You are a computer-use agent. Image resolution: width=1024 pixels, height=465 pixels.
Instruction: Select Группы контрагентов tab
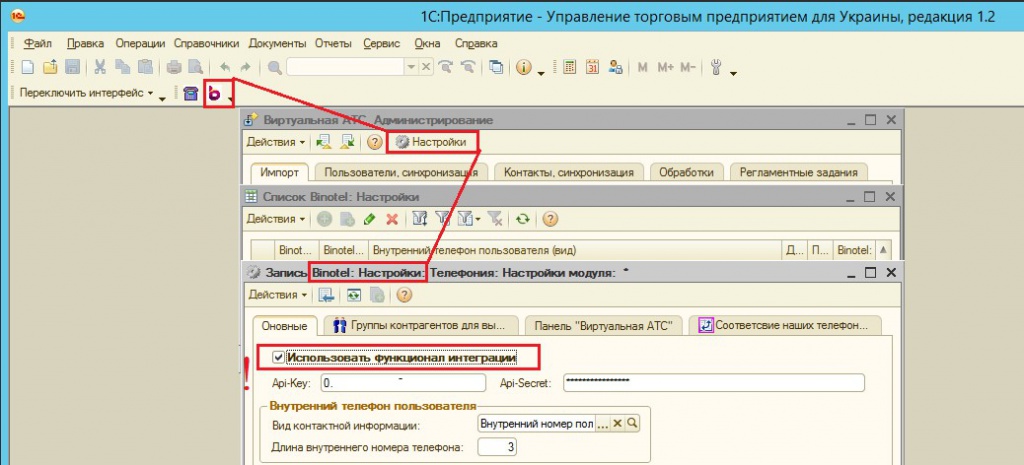coord(421,325)
